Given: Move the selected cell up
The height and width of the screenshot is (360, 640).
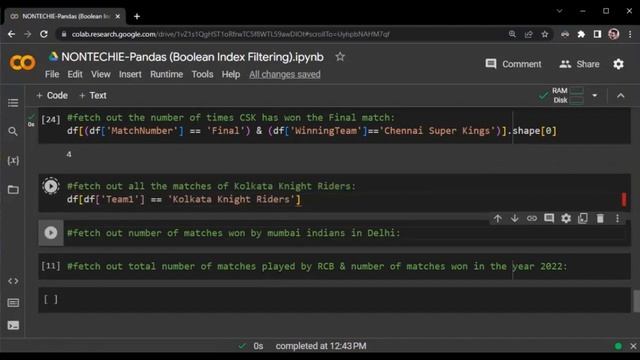Looking at the screenshot, I should (x=498, y=218).
